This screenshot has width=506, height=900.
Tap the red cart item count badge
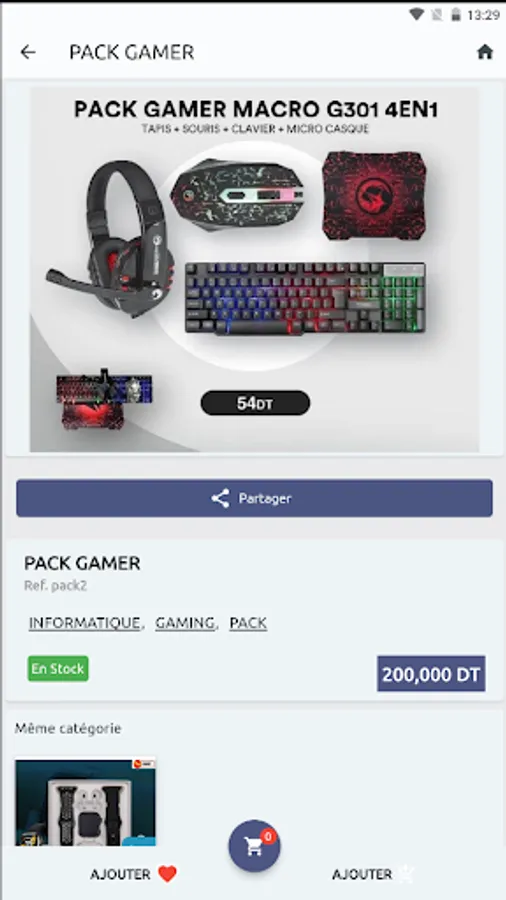[x=267, y=837]
